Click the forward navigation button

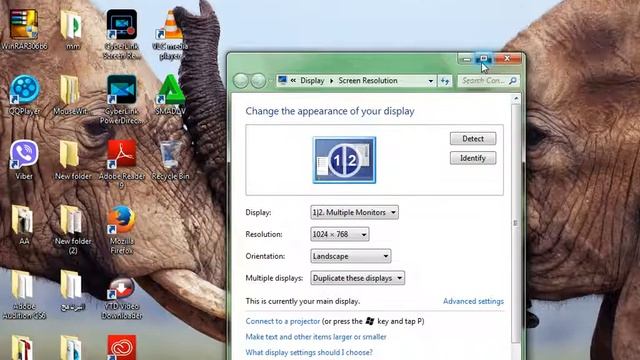coord(258,81)
